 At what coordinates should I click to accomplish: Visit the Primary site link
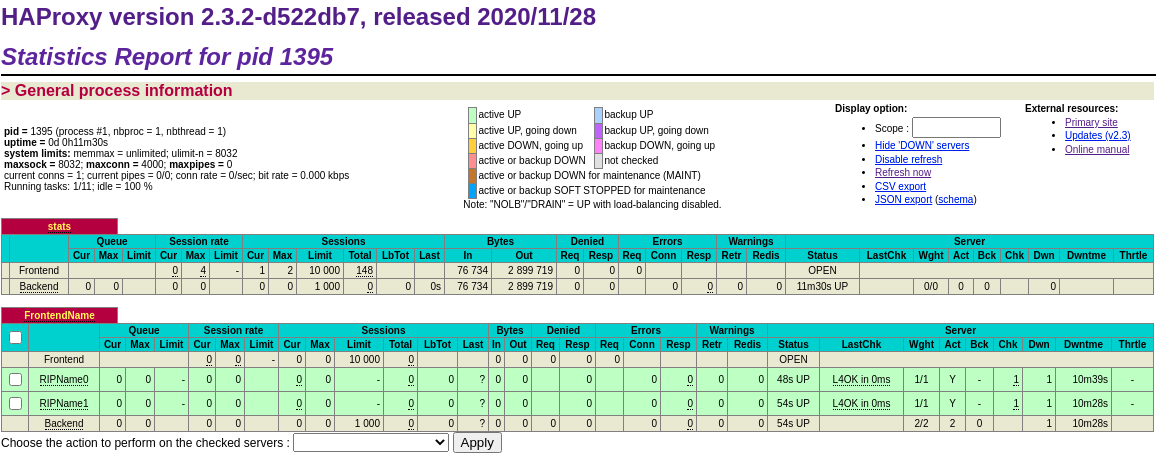coord(1091,123)
